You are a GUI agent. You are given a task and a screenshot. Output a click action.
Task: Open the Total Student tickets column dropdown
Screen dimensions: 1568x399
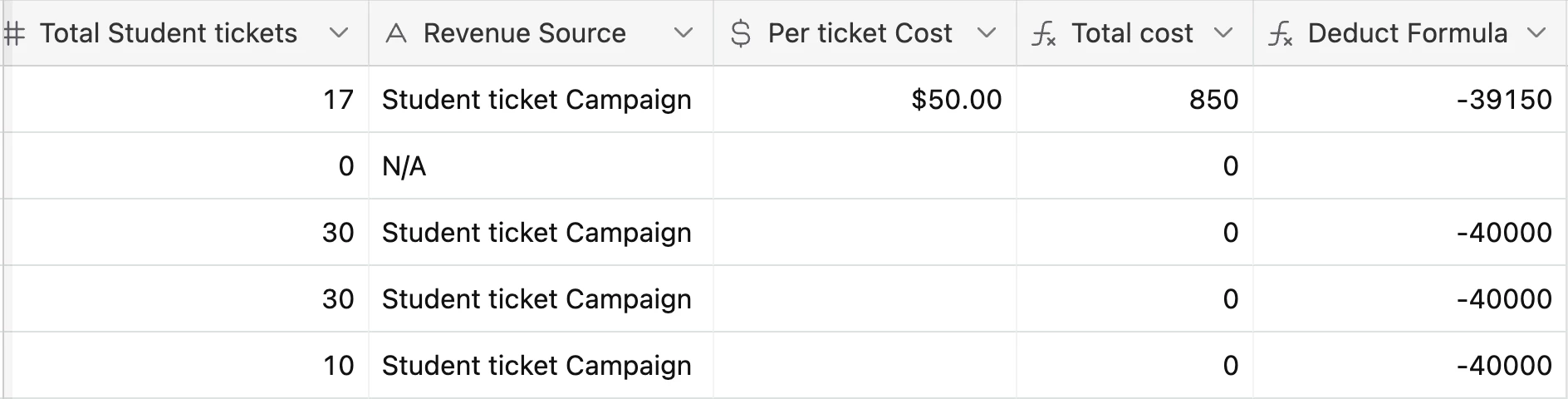pyautogui.click(x=338, y=33)
